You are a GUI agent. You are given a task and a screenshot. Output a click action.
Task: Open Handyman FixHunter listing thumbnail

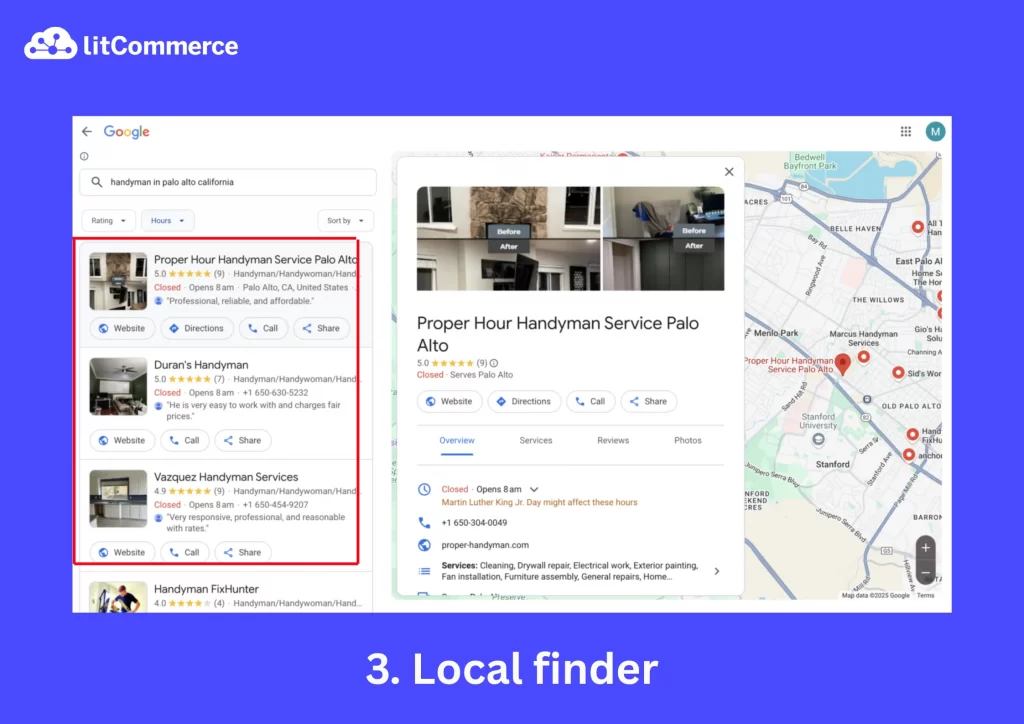coord(118,597)
